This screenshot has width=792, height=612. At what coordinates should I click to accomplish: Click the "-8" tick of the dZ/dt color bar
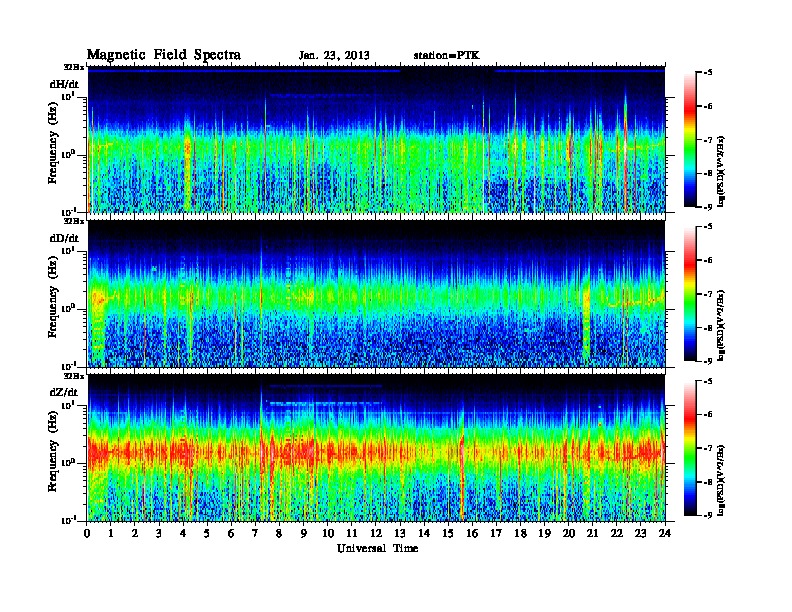point(708,482)
